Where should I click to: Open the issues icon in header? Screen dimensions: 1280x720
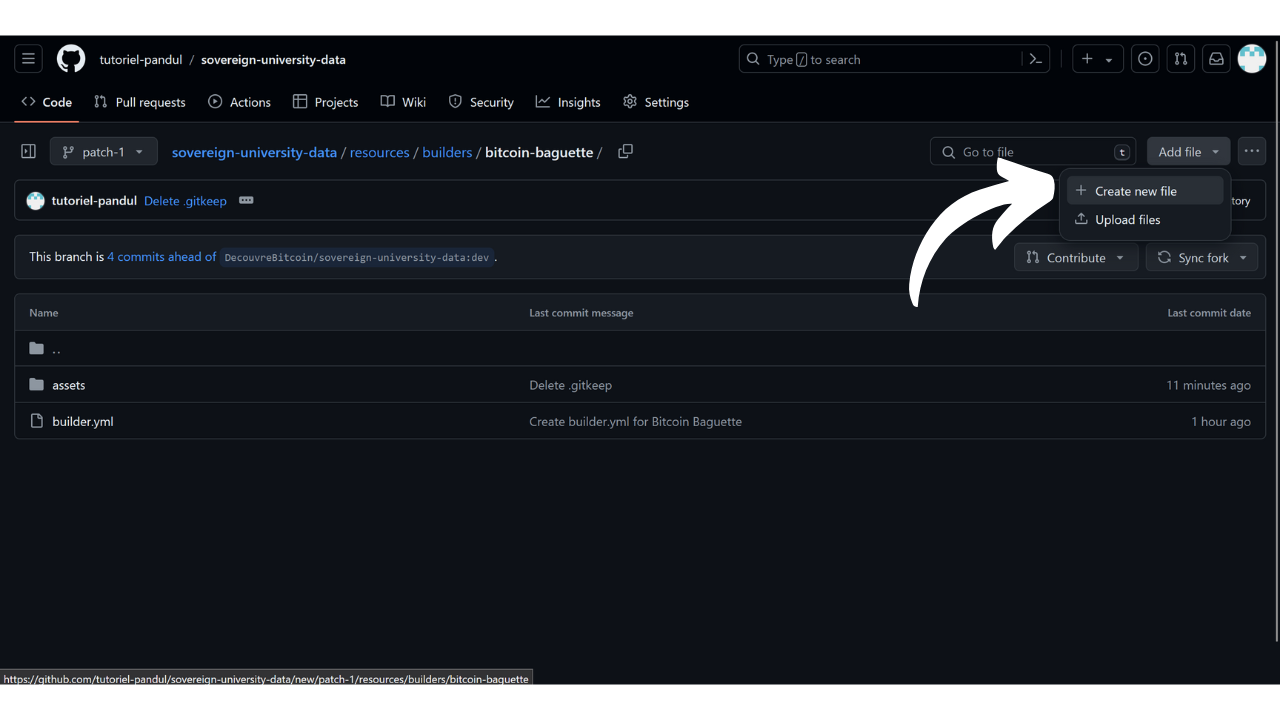(1145, 59)
